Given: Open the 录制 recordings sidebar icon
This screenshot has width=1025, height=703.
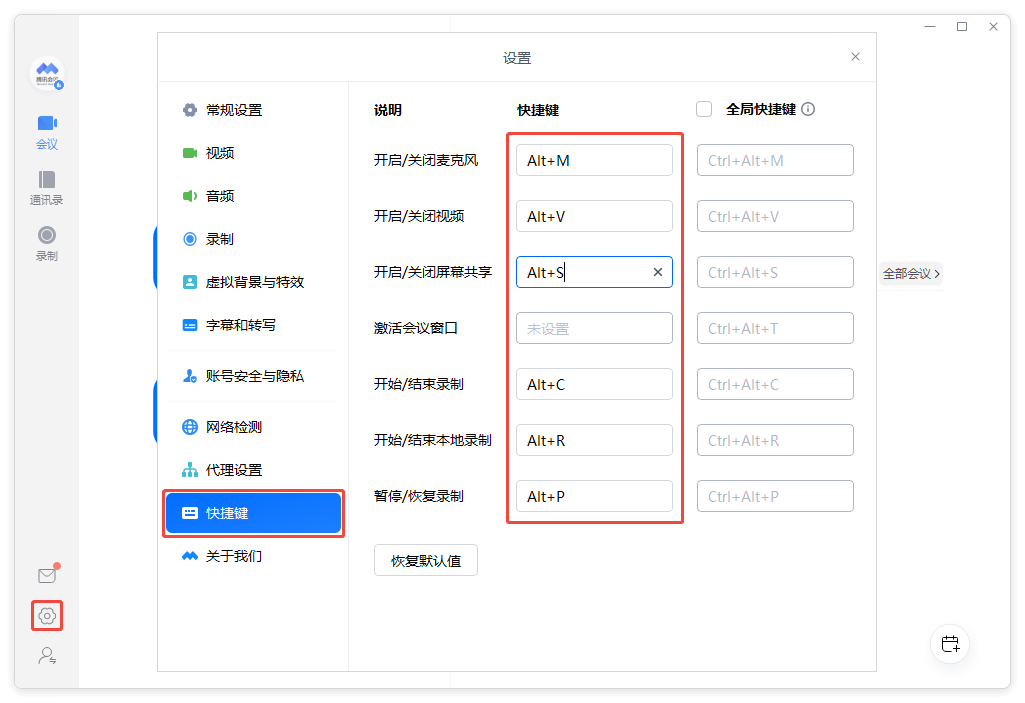Looking at the screenshot, I should 46,244.
